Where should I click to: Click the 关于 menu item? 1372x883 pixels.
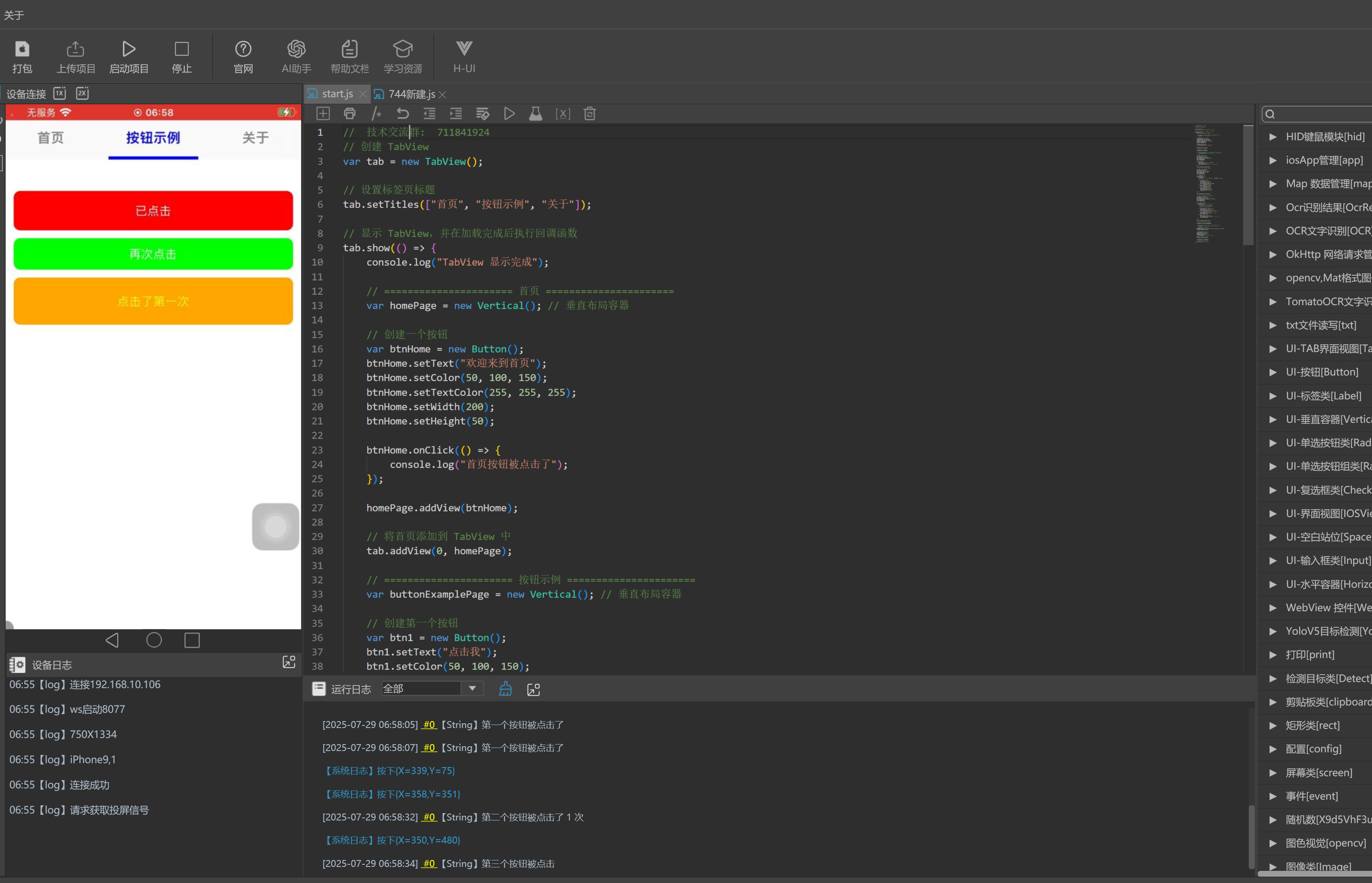point(14,15)
